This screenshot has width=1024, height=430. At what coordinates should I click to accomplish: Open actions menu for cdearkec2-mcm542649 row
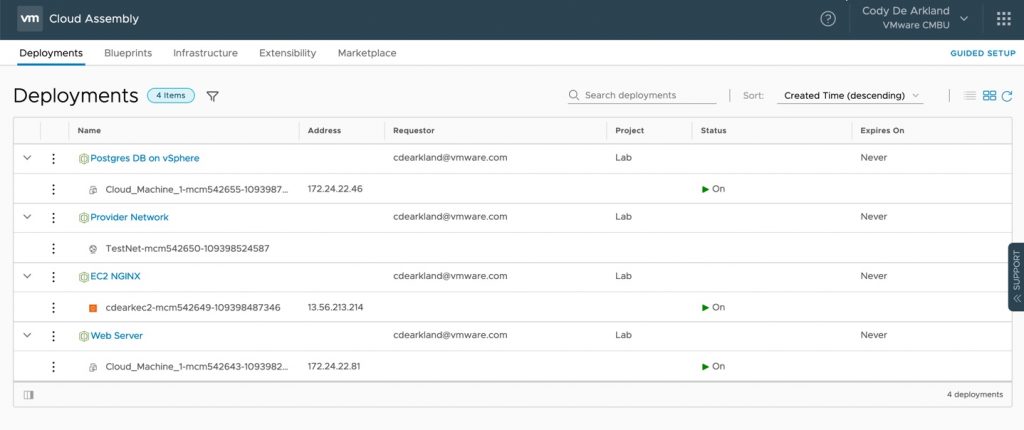click(x=54, y=308)
